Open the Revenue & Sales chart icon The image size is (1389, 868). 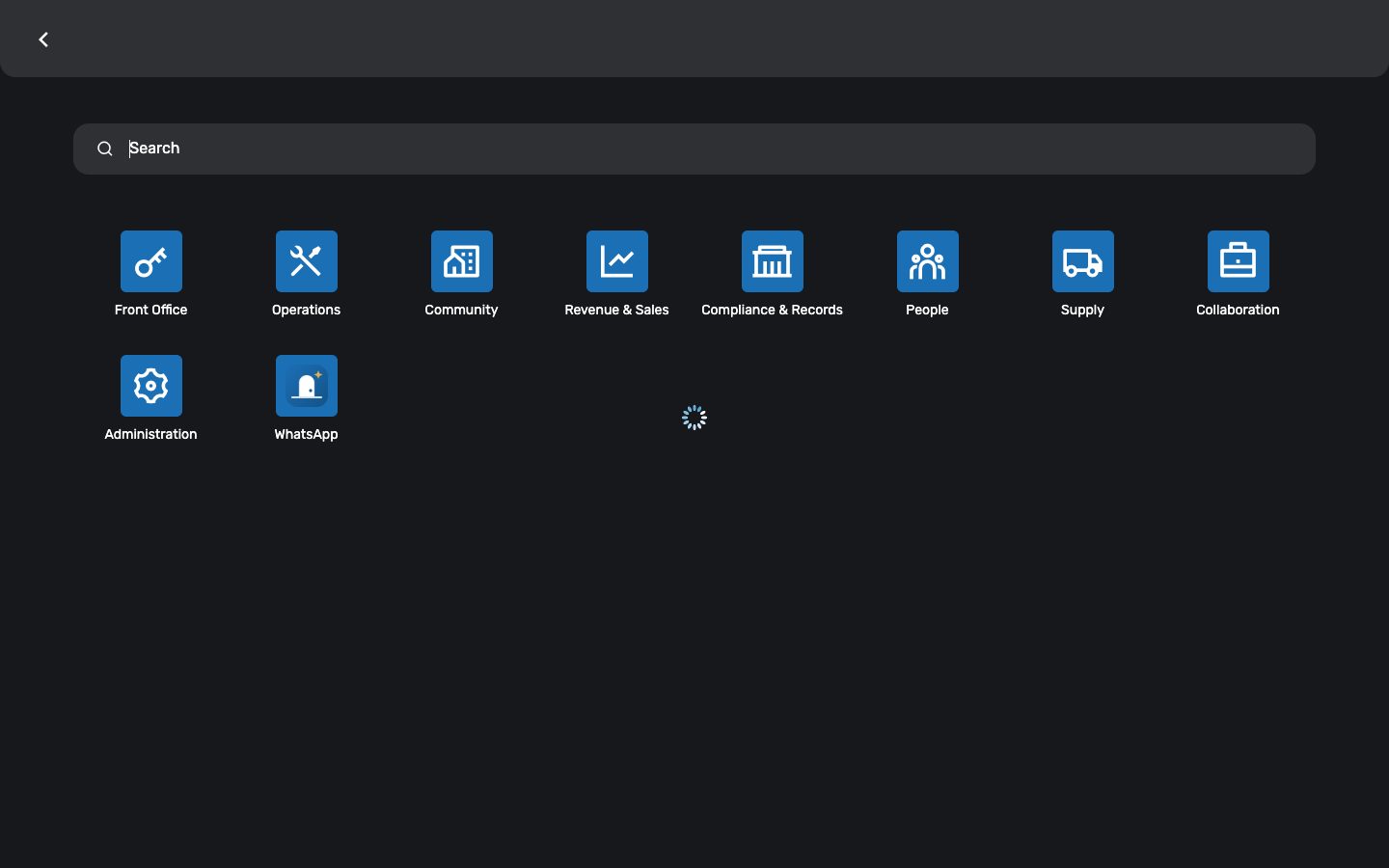point(617,261)
